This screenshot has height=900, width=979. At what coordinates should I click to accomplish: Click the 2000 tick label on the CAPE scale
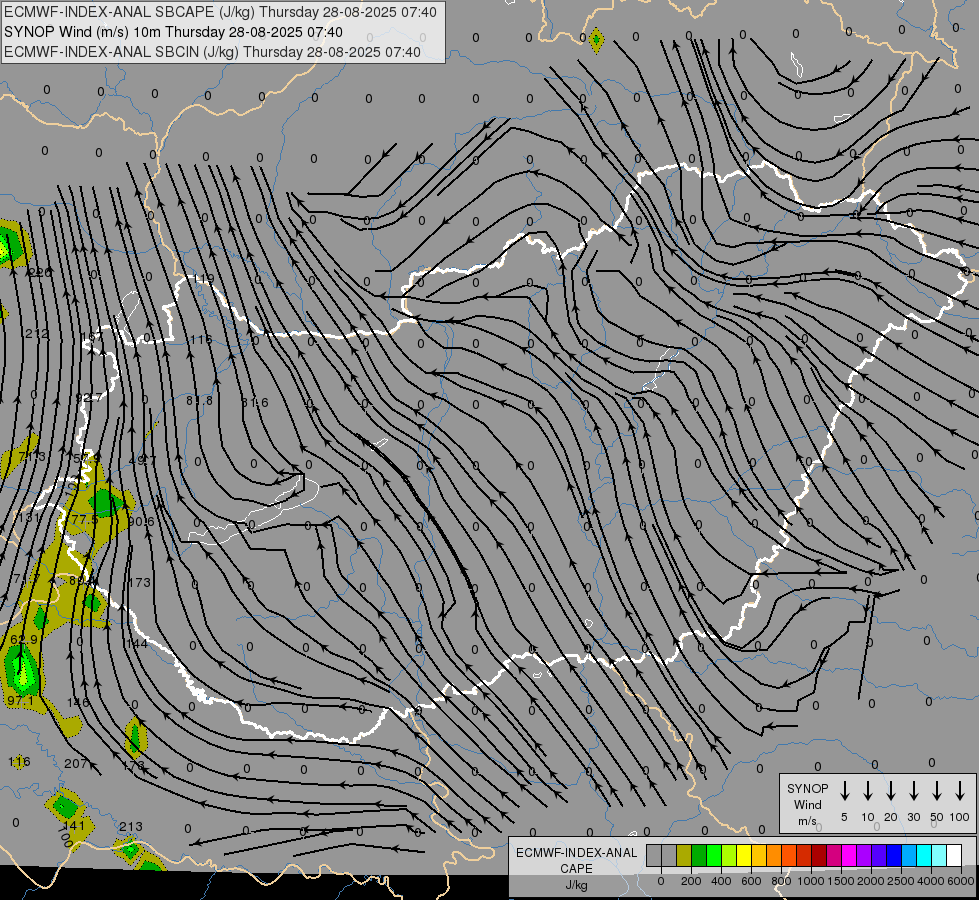871,881
